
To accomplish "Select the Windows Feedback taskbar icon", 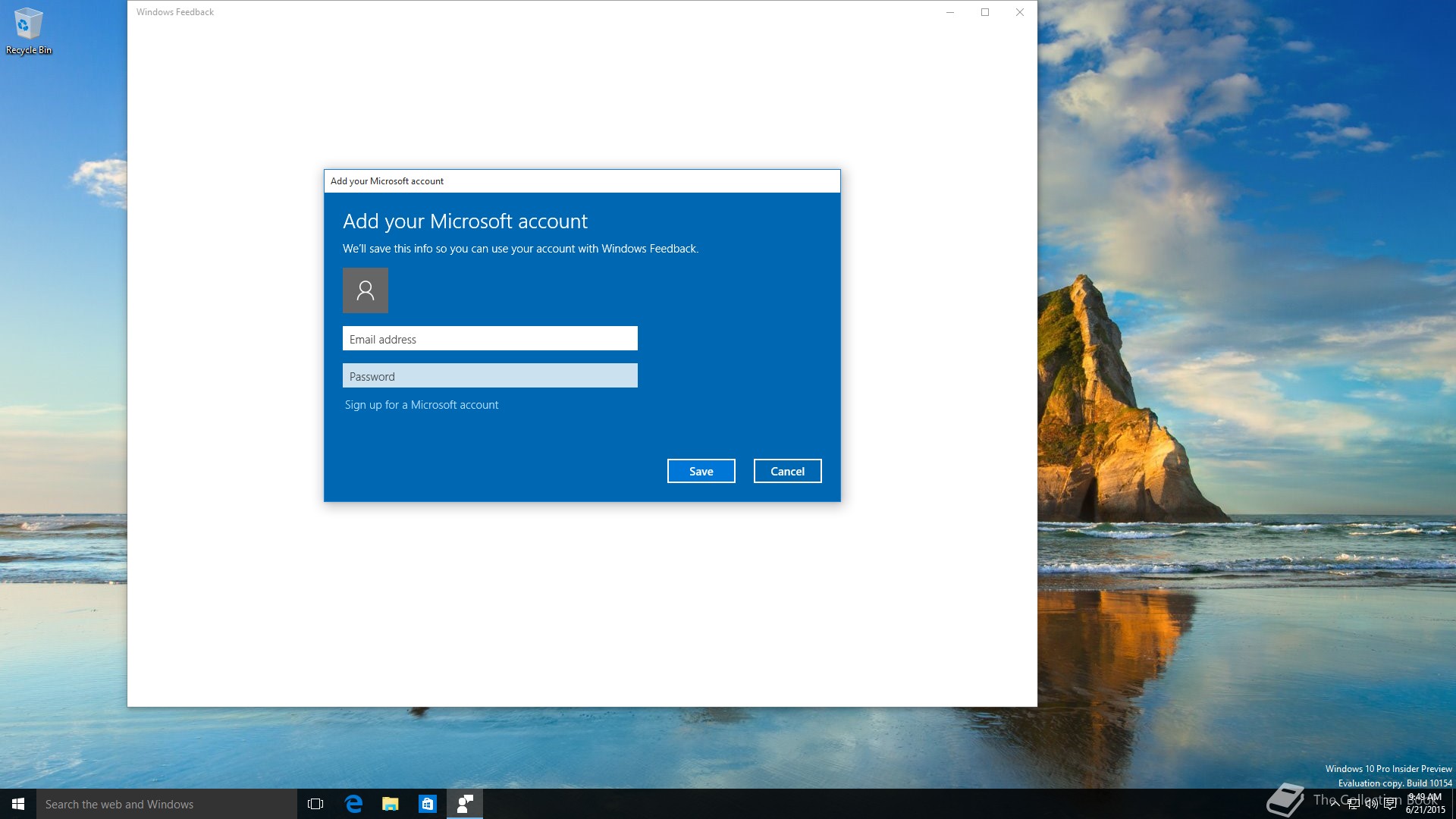I will (x=465, y=804).
